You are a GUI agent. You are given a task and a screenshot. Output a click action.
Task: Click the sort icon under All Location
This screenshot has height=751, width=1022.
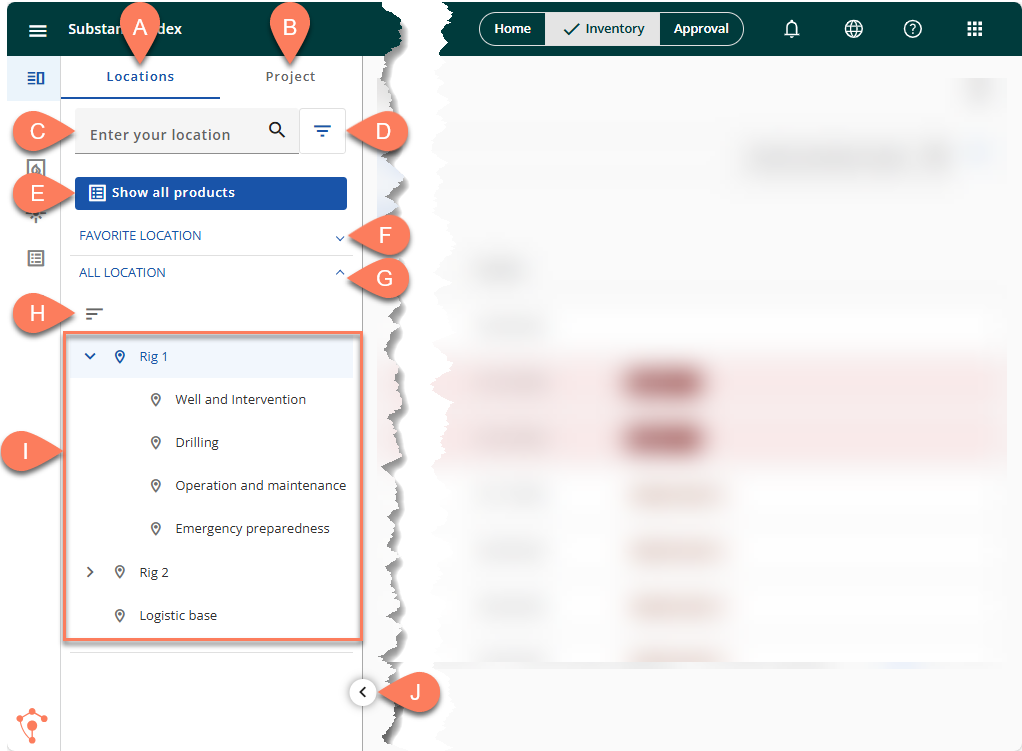[94, 314]
